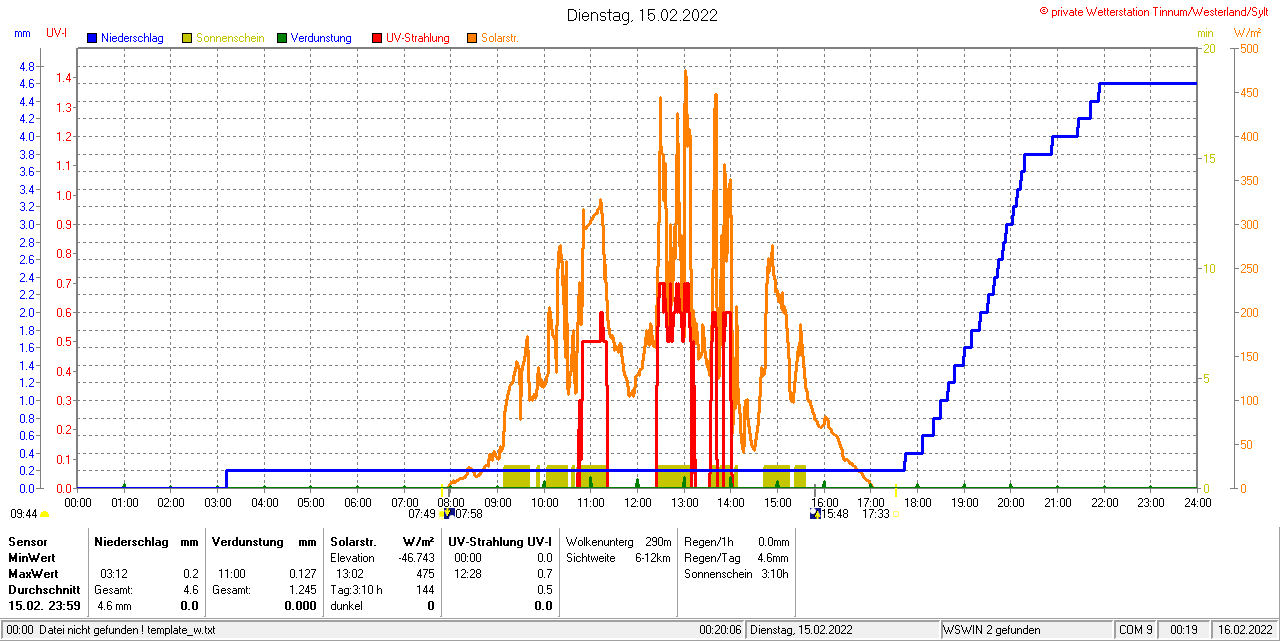Click the 00:19 status bar cell

[x=1184, y=630]
